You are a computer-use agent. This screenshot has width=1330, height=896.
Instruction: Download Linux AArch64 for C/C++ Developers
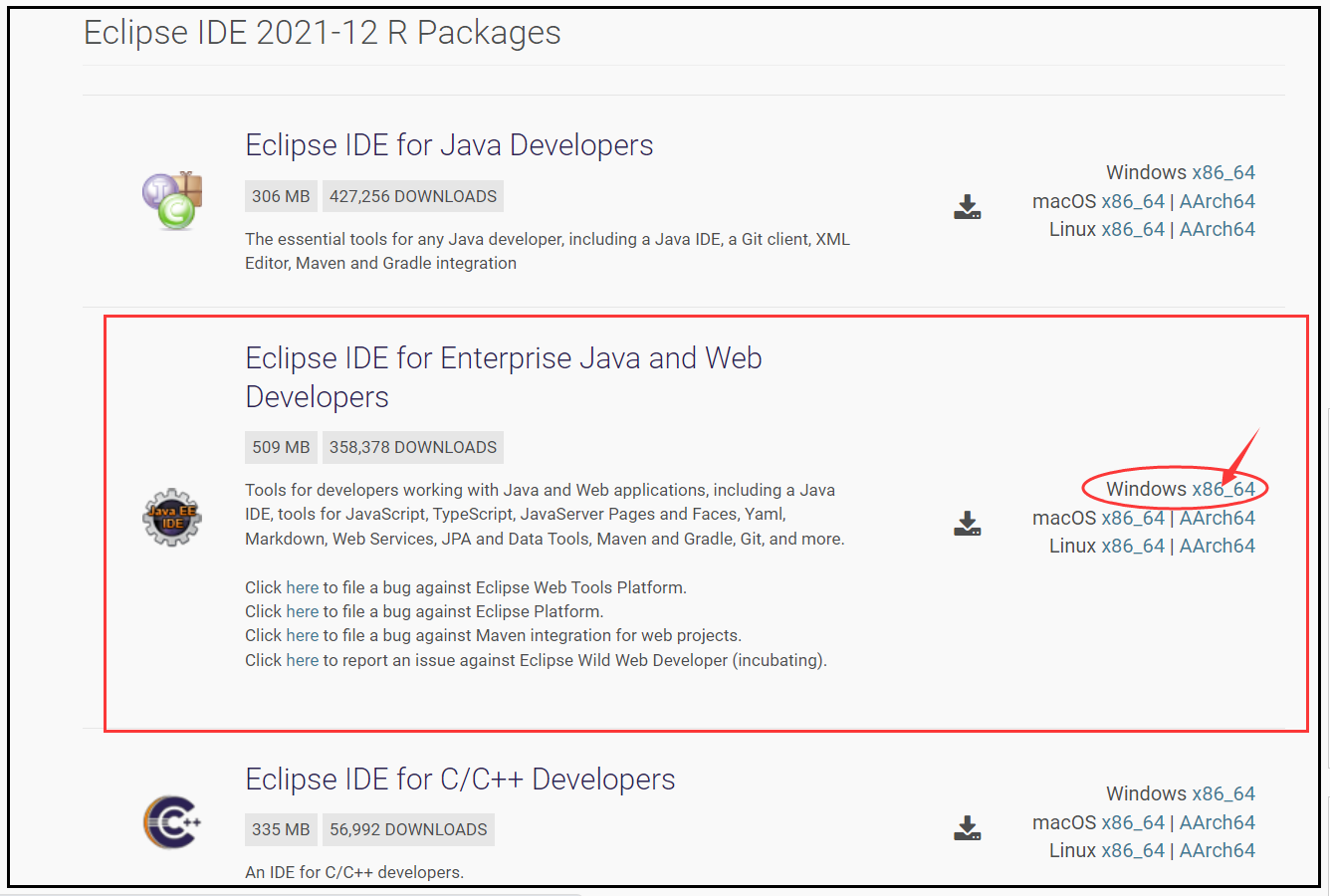[1218, 850]
